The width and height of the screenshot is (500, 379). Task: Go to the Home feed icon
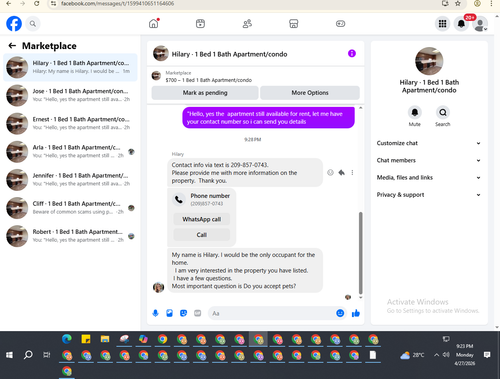click(x=154, y=24)
